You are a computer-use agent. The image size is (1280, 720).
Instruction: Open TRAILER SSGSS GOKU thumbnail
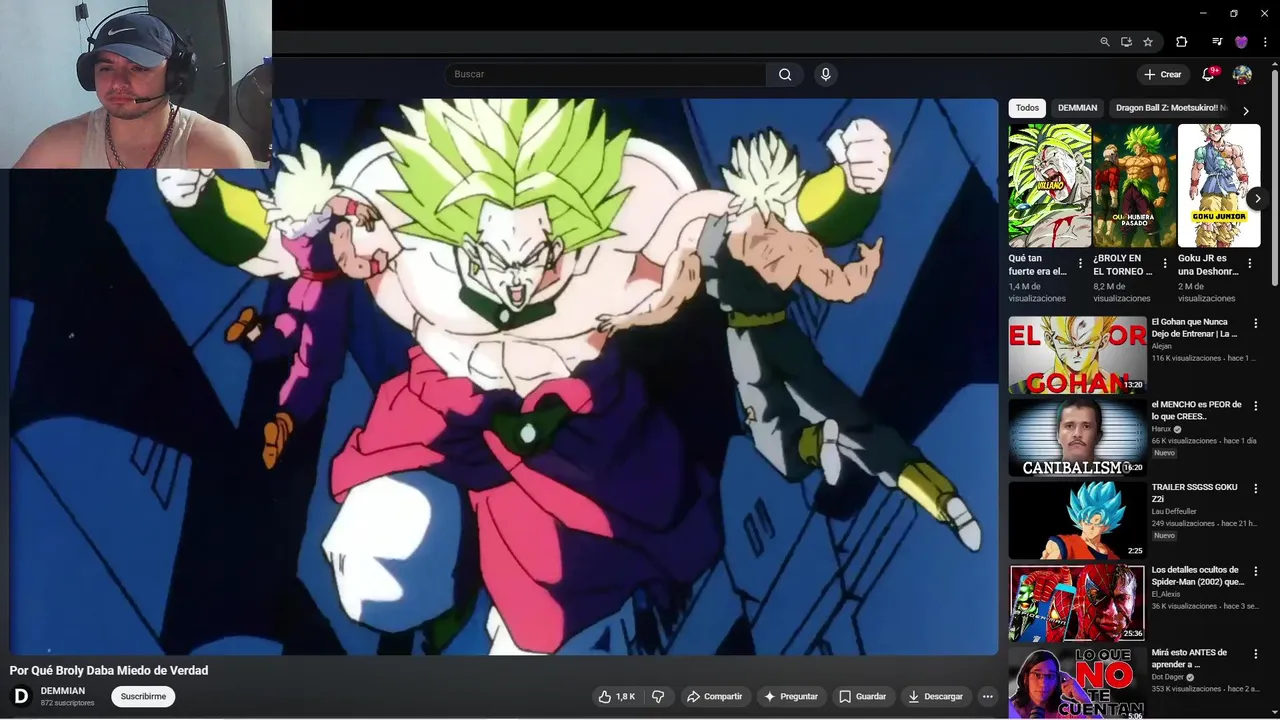(x=1077, y=521)
